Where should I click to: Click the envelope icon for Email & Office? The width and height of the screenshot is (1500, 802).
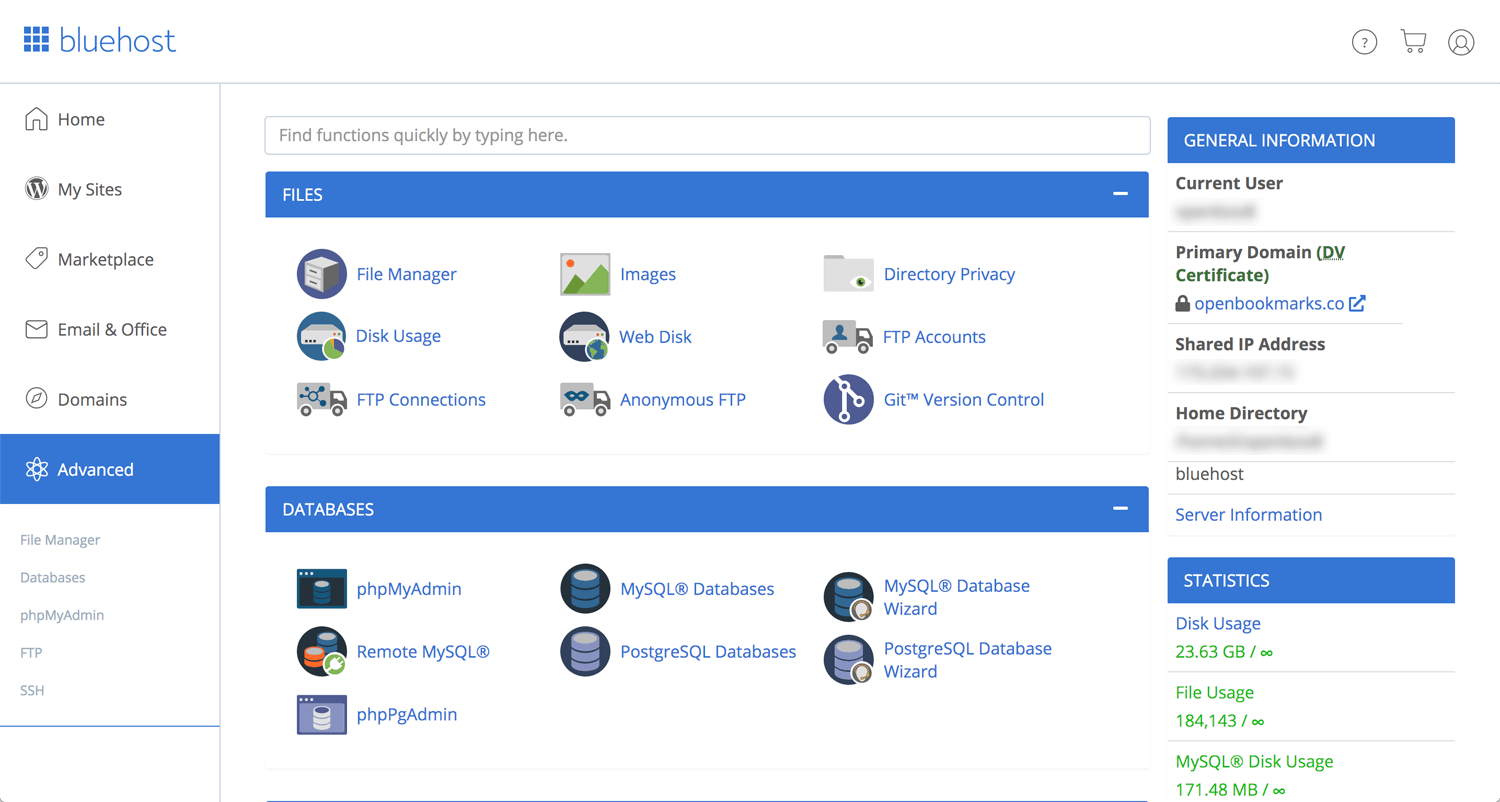click(36, 329)
